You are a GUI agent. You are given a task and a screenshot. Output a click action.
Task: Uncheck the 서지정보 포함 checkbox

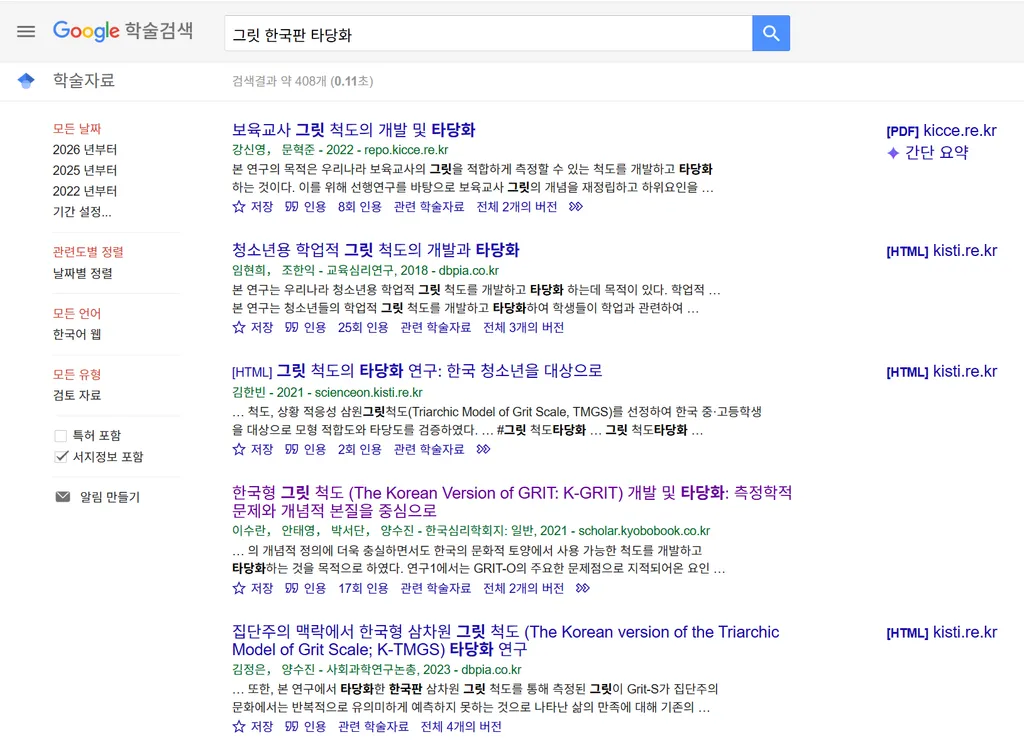(61, 456)
